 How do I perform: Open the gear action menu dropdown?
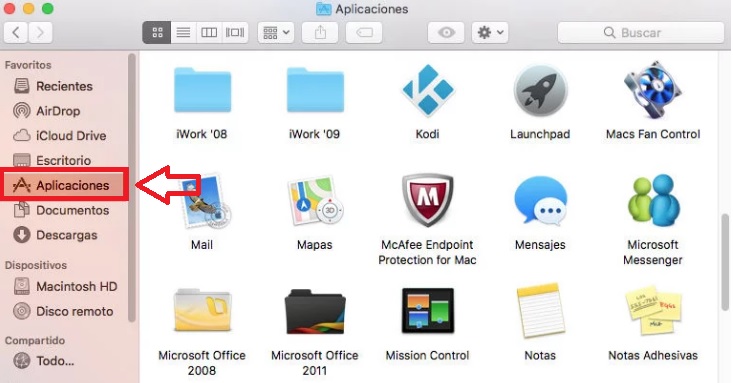point(489,33)
